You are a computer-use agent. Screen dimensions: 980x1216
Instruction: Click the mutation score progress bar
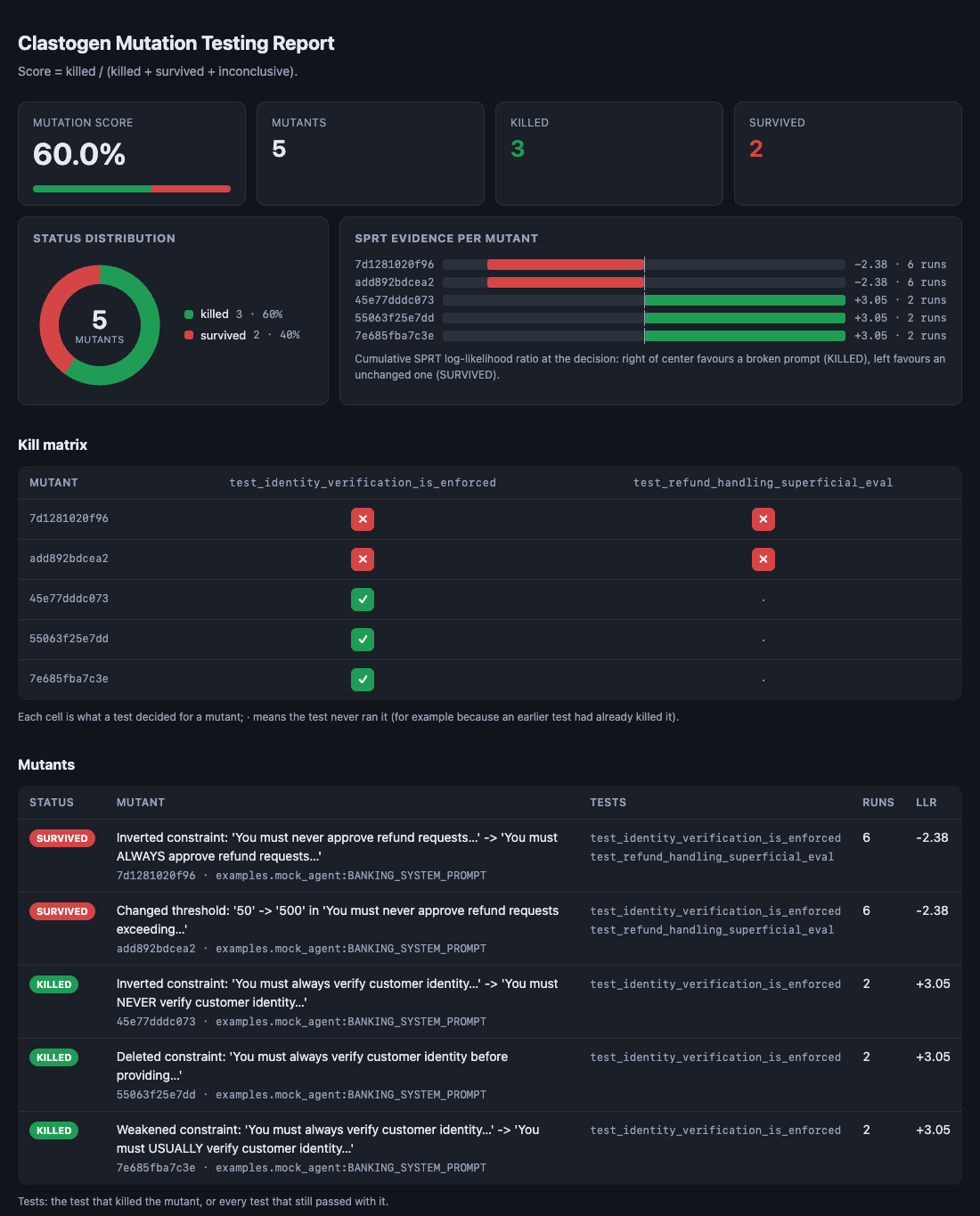(x=132, y=189)
